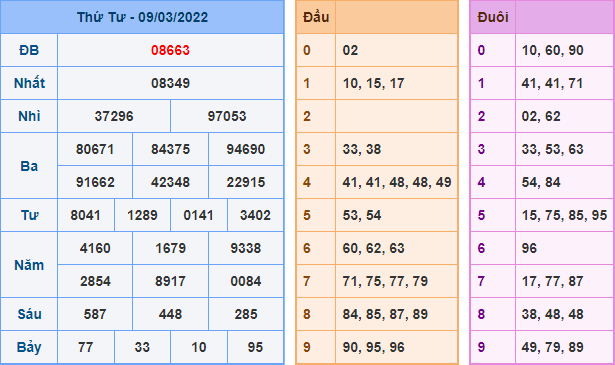Click Đầu row 3 values 33, 38

(x=362, y=149)
